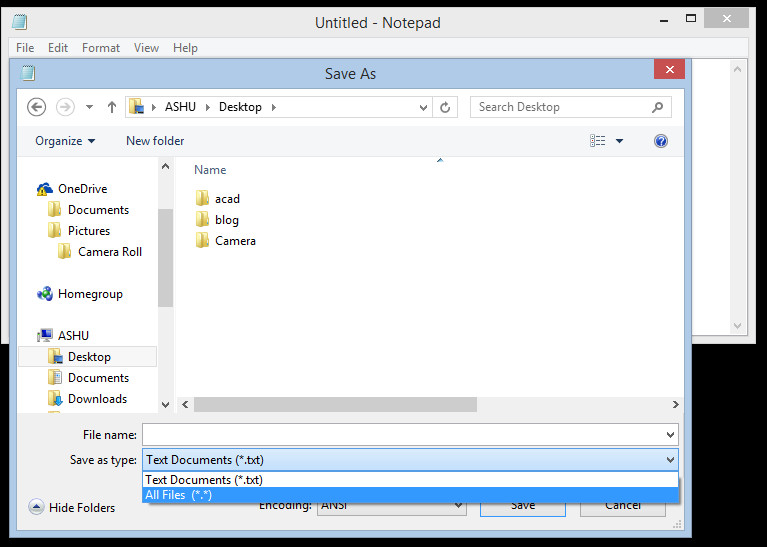Screen dimensions: 767x547
Task: Select Desktop in the navigation pane
Action: (88, 357)
